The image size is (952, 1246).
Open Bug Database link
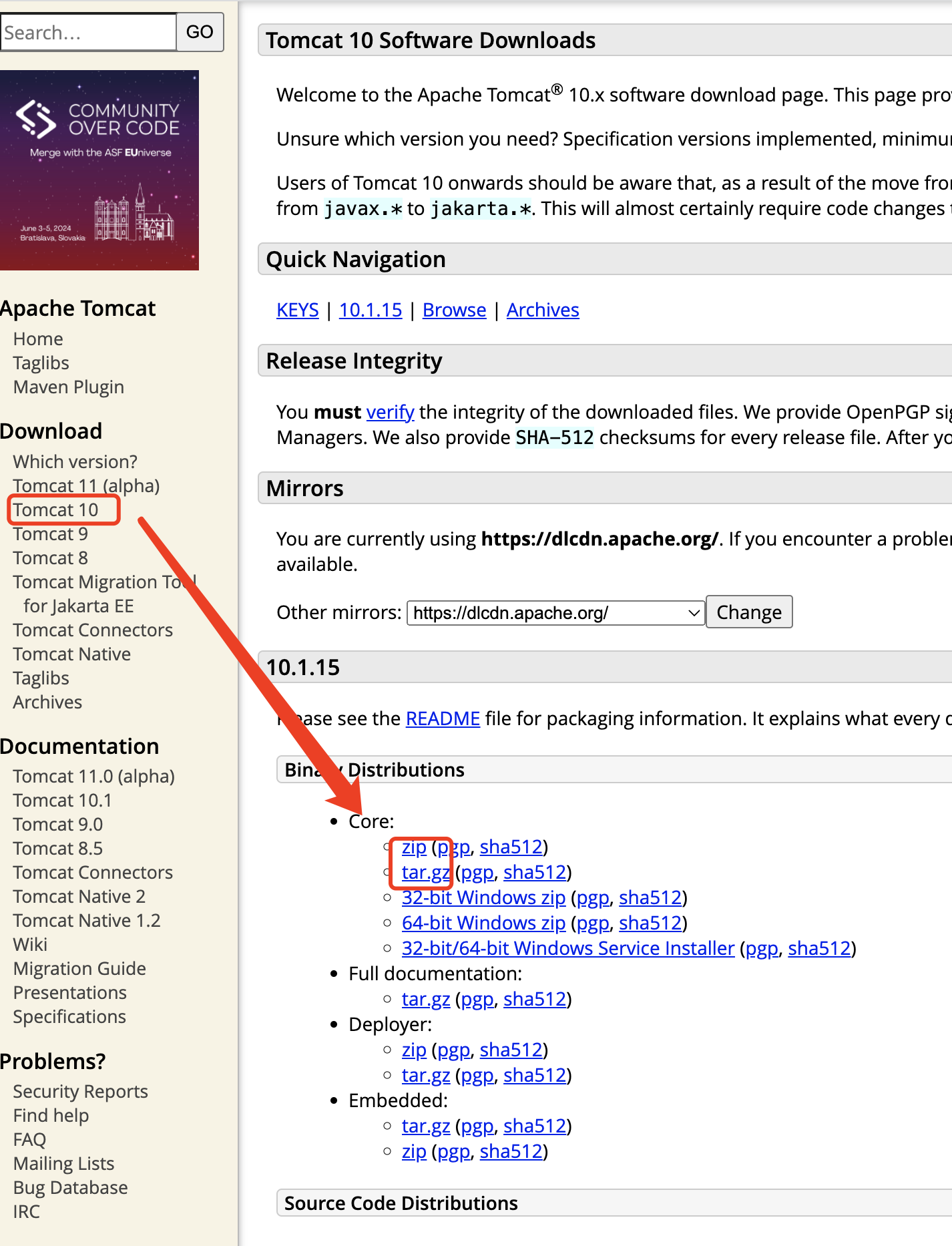[70, 1188]
